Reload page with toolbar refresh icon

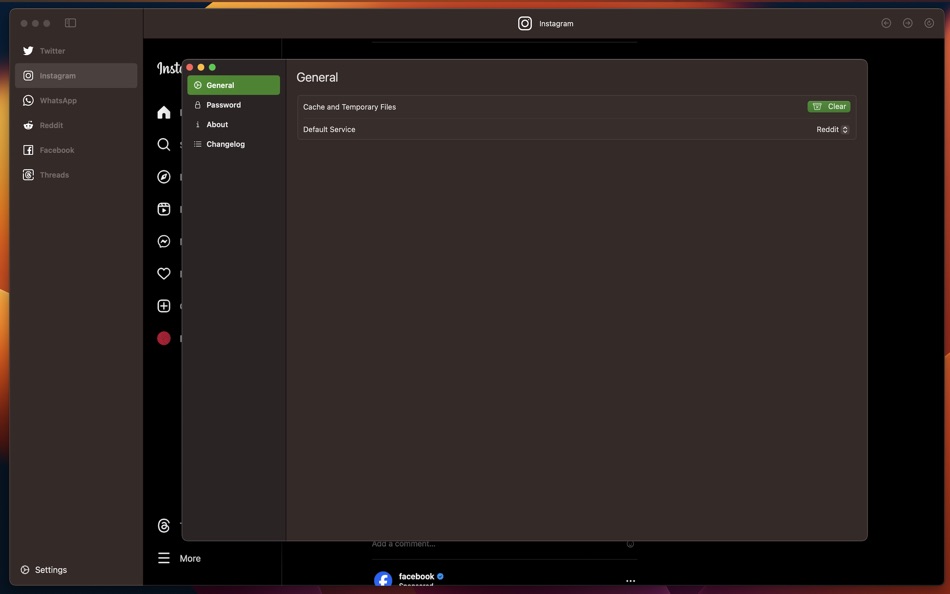tap(929, 23)
